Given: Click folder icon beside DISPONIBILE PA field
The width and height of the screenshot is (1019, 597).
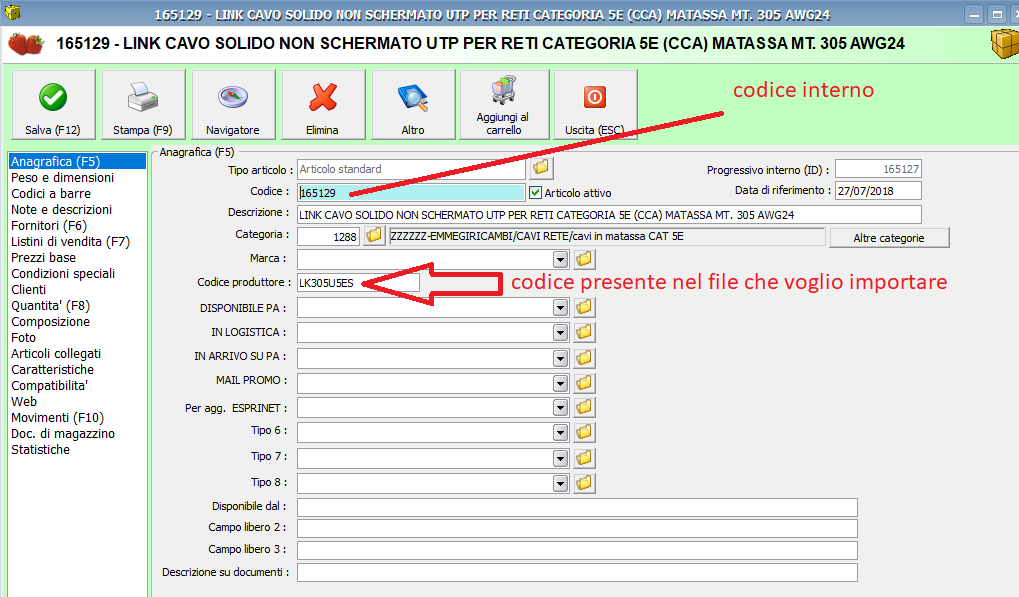Looking at the screenshot, I should [x=584, y=307].
